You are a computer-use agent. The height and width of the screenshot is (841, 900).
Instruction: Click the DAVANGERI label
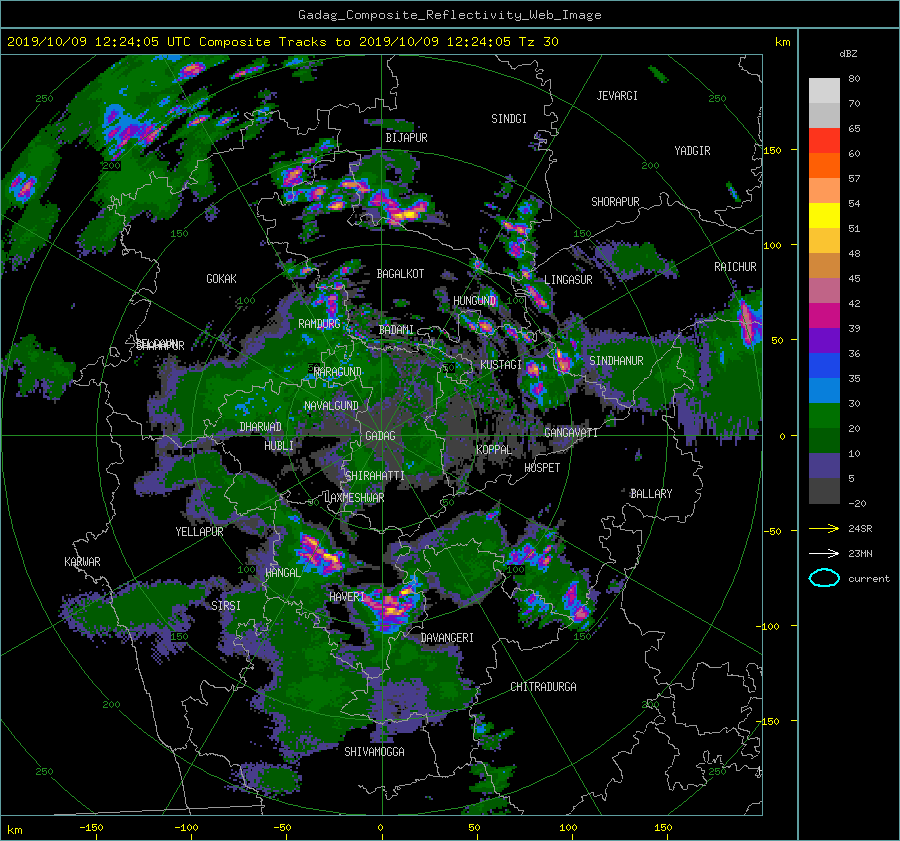point(447,638)
